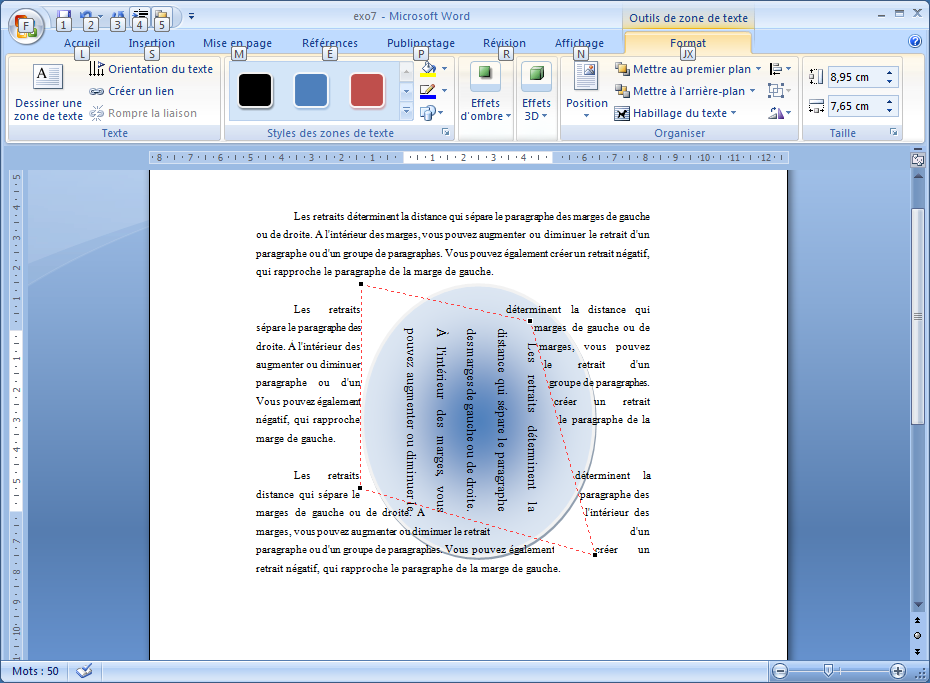The image size is (930, 683).
Task: Click the zoom in plus button
Action: 897,671
